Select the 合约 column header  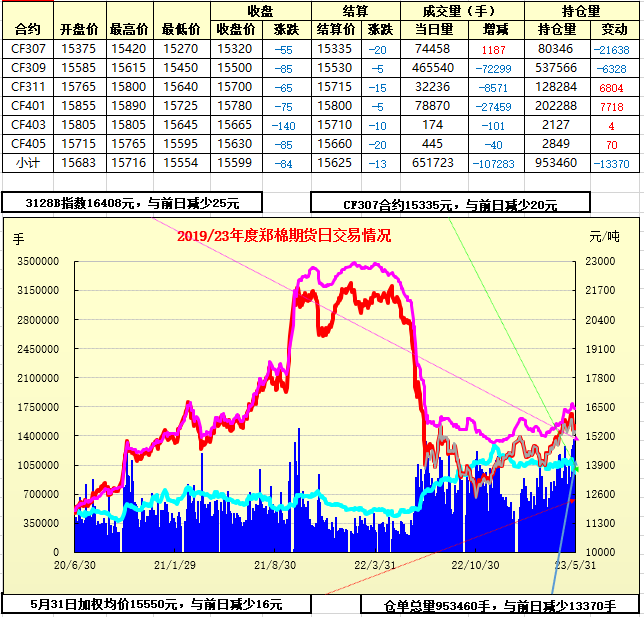(28, 29)
